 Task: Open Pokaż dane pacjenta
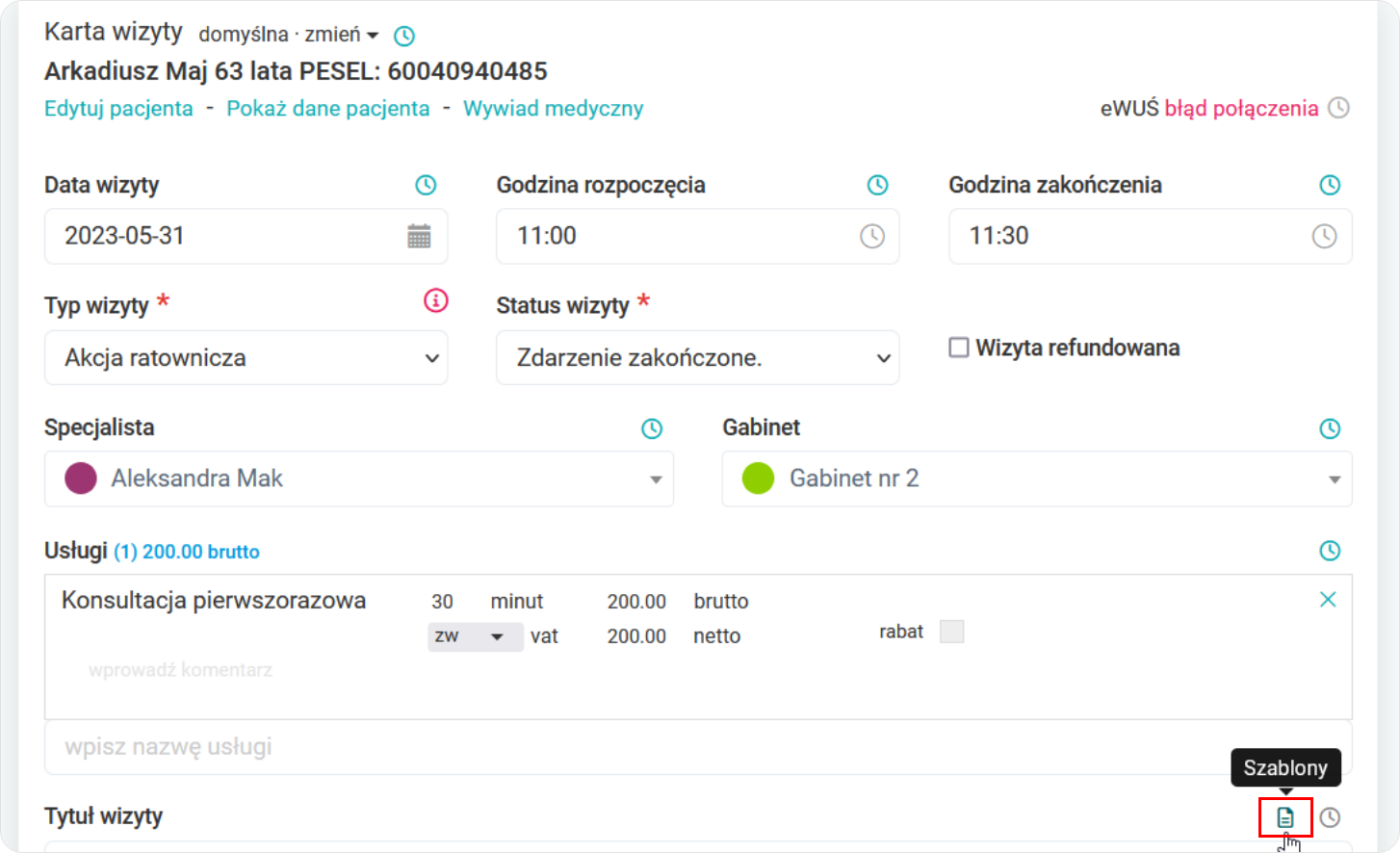pos(327,108)
